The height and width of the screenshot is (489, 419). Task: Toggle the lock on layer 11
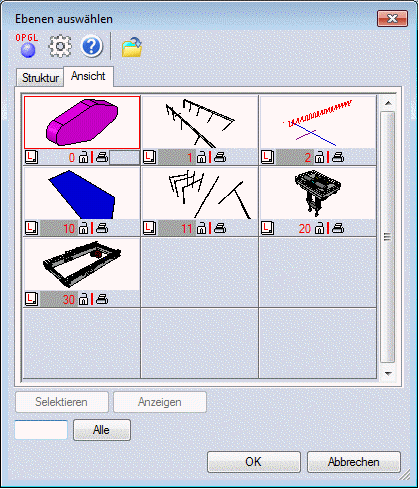(201, 228)
